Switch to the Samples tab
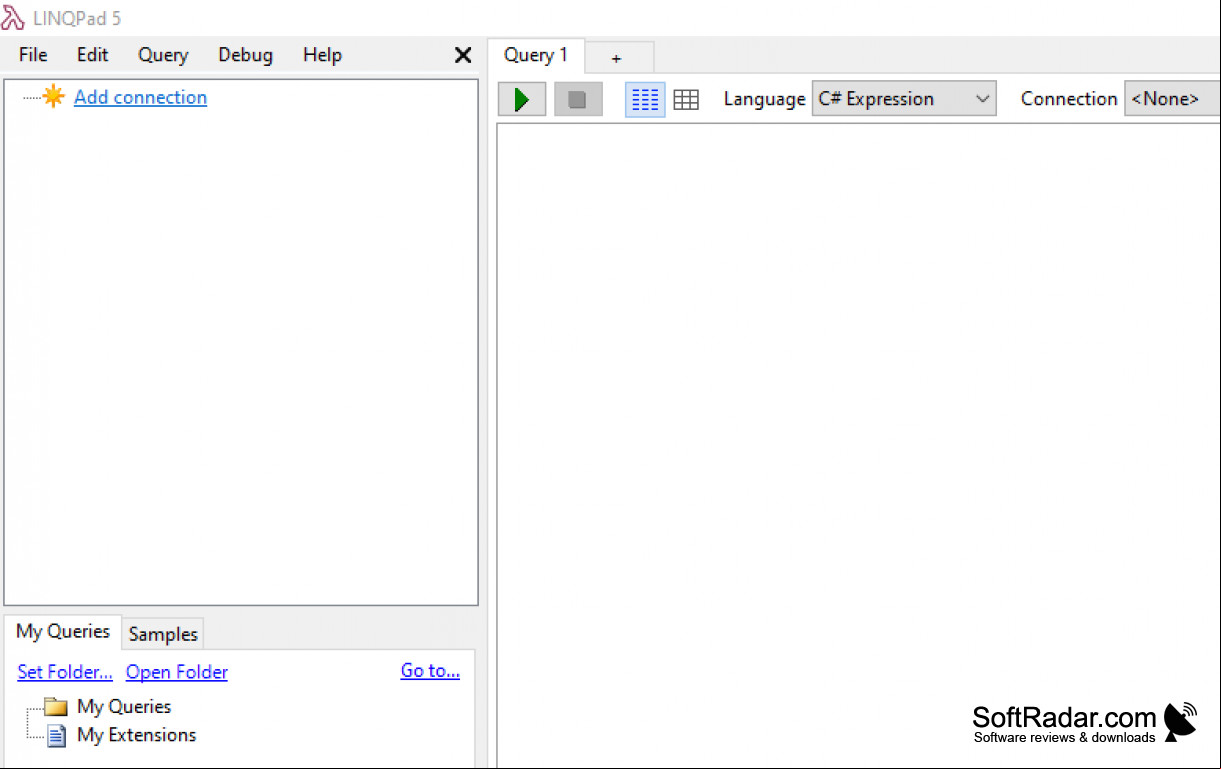The image size is (1221, 769). point(163,634)
